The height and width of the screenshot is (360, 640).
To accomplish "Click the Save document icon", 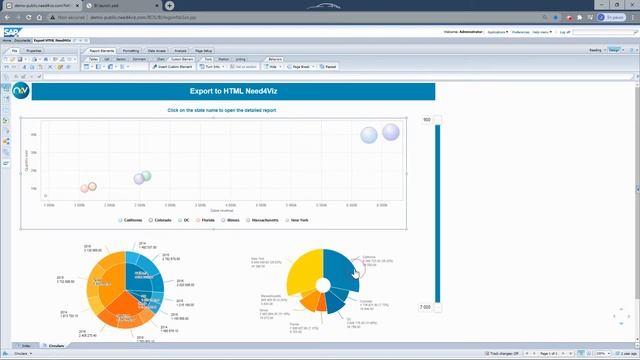I will [20, 60].
